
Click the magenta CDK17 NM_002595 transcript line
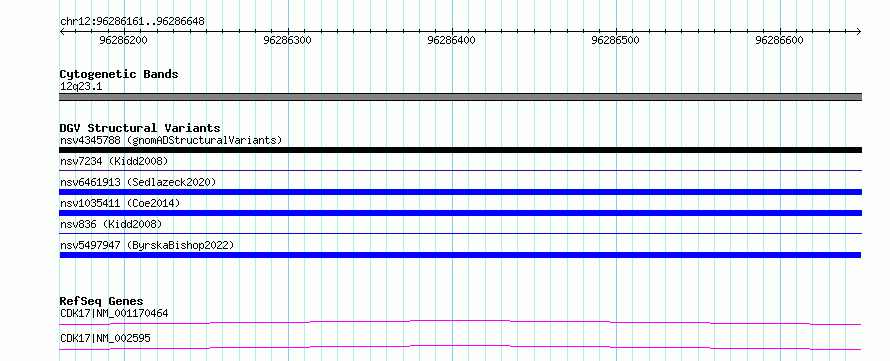pyautogui.click(x=460, y=347)
